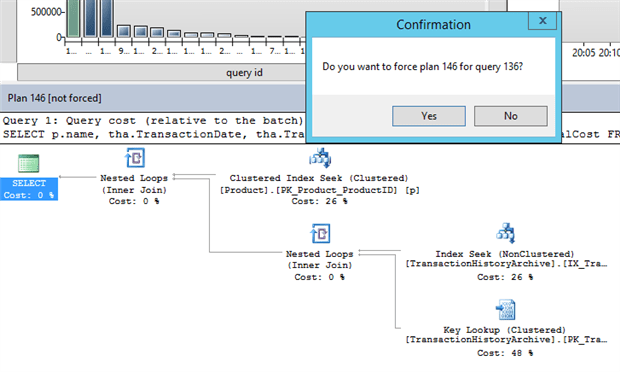Click the 'Cost: 48 %' label
The height and width of the screenshot is (372, 620).
(x=505, y=353)
